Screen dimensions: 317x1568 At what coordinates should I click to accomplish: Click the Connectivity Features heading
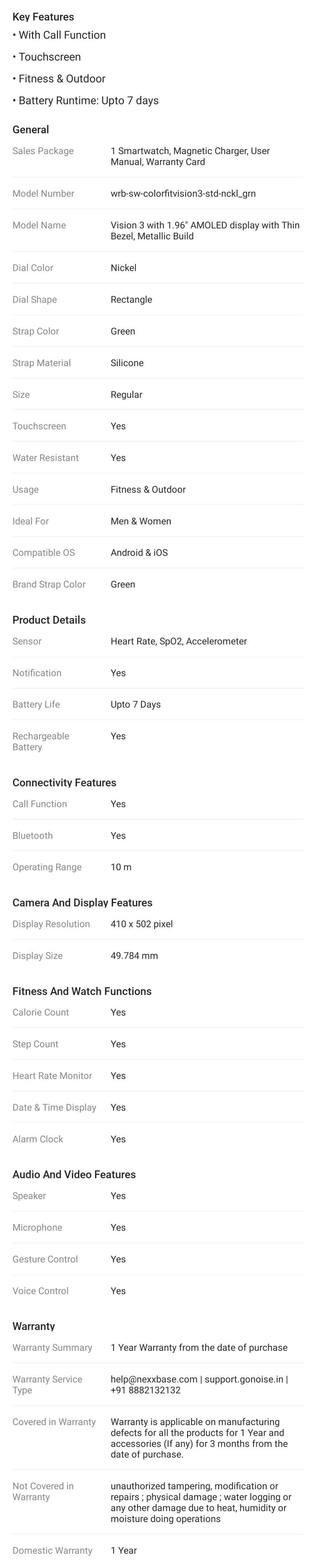coord(64,782)
